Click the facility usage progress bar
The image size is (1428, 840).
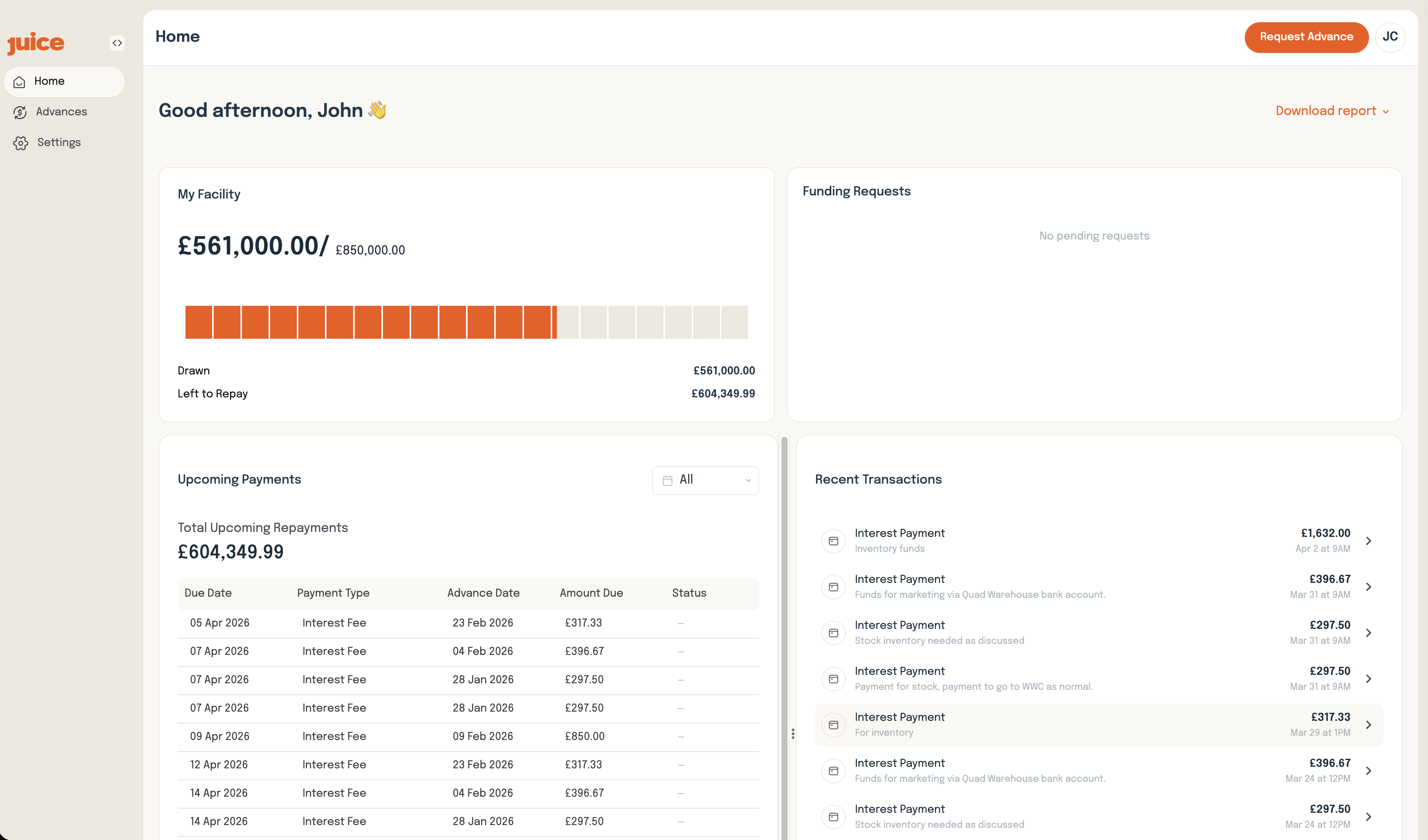[x=466, y=322]
